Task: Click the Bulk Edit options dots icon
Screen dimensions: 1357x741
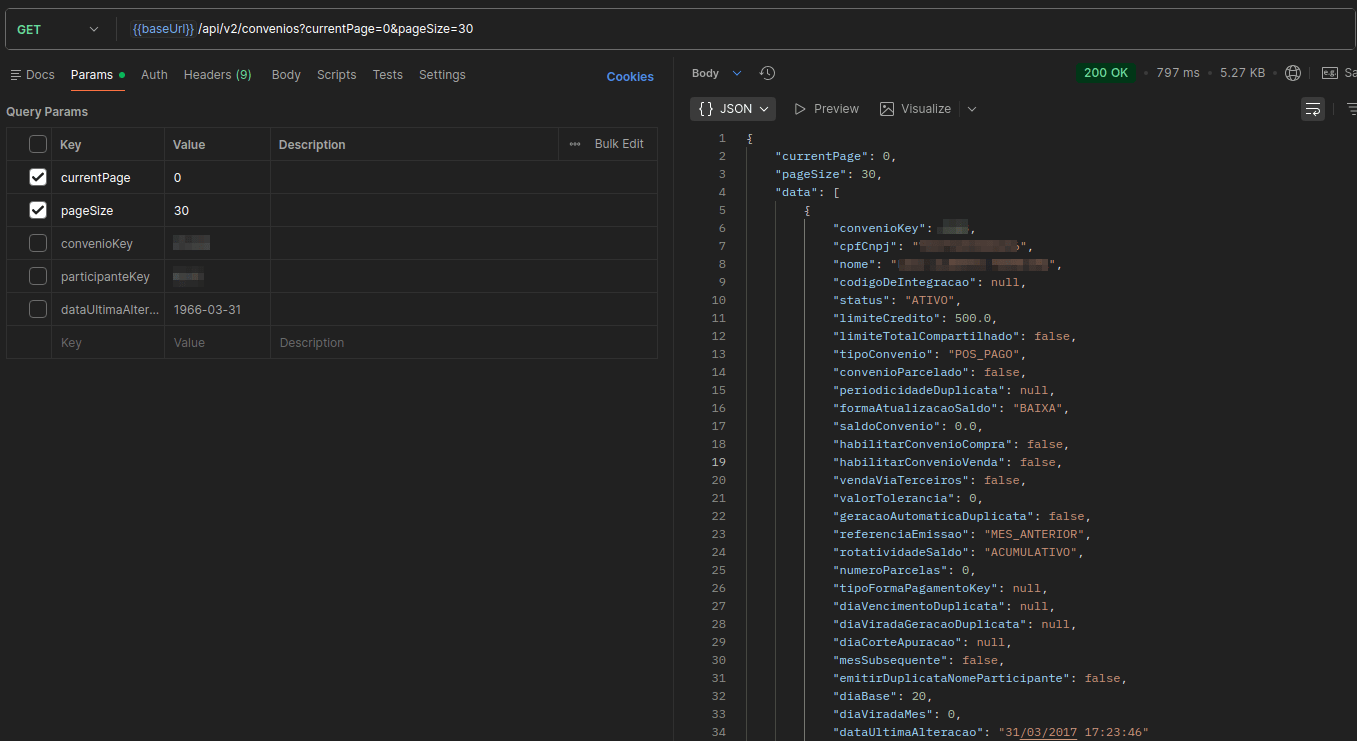Action: 575,144
